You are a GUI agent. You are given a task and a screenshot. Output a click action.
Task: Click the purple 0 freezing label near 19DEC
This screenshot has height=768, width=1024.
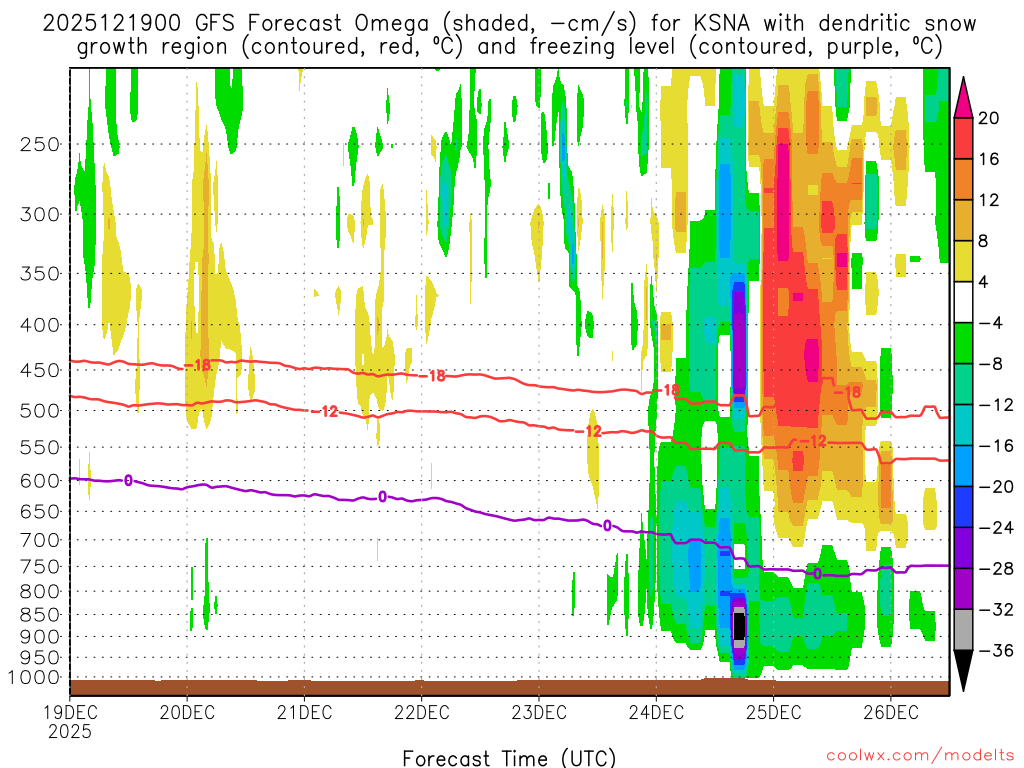coord(128,481)
